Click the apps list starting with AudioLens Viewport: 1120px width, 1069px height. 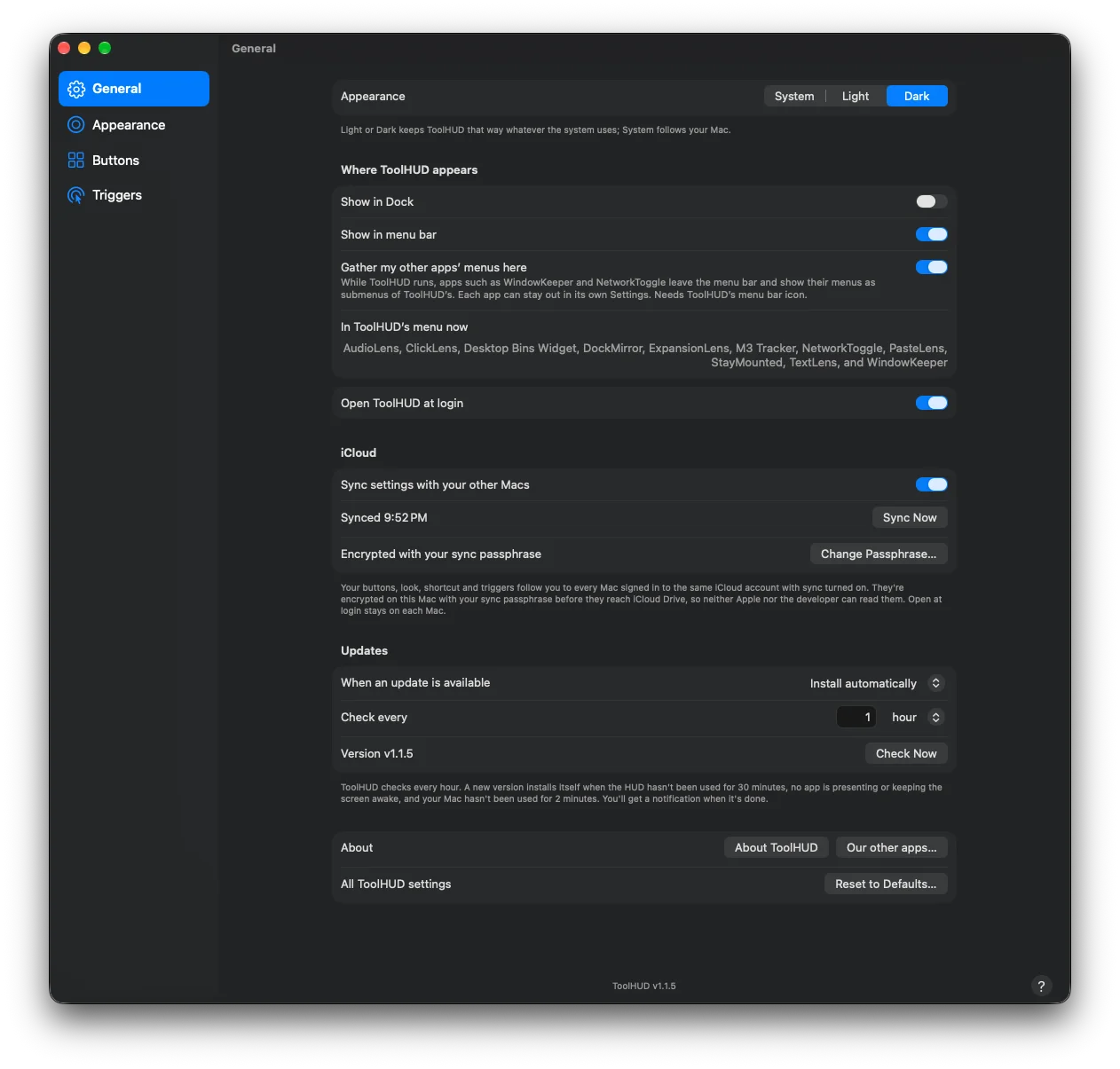(645, 355)
